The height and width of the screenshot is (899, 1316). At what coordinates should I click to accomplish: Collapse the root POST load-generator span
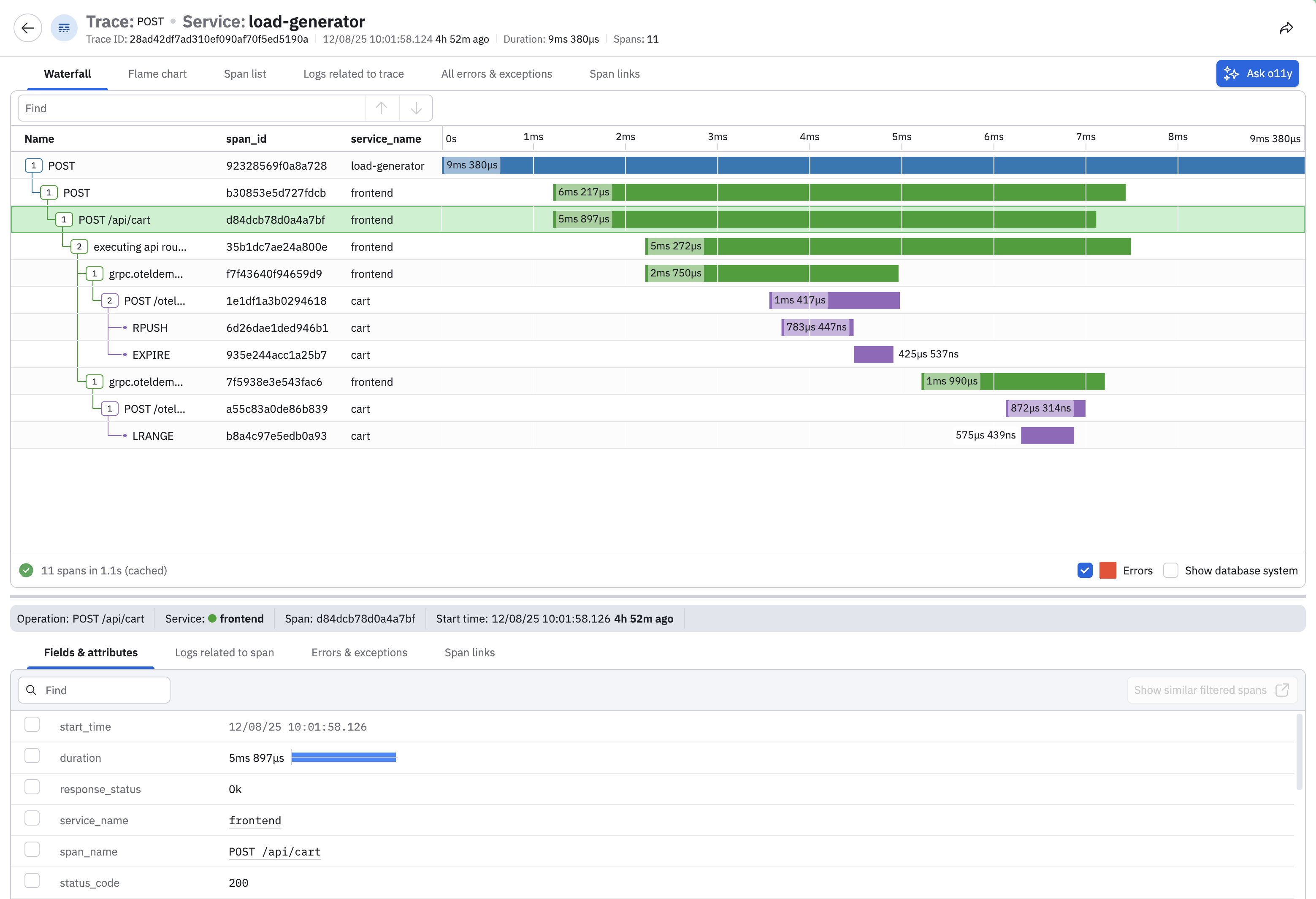[x=33, y=166]
